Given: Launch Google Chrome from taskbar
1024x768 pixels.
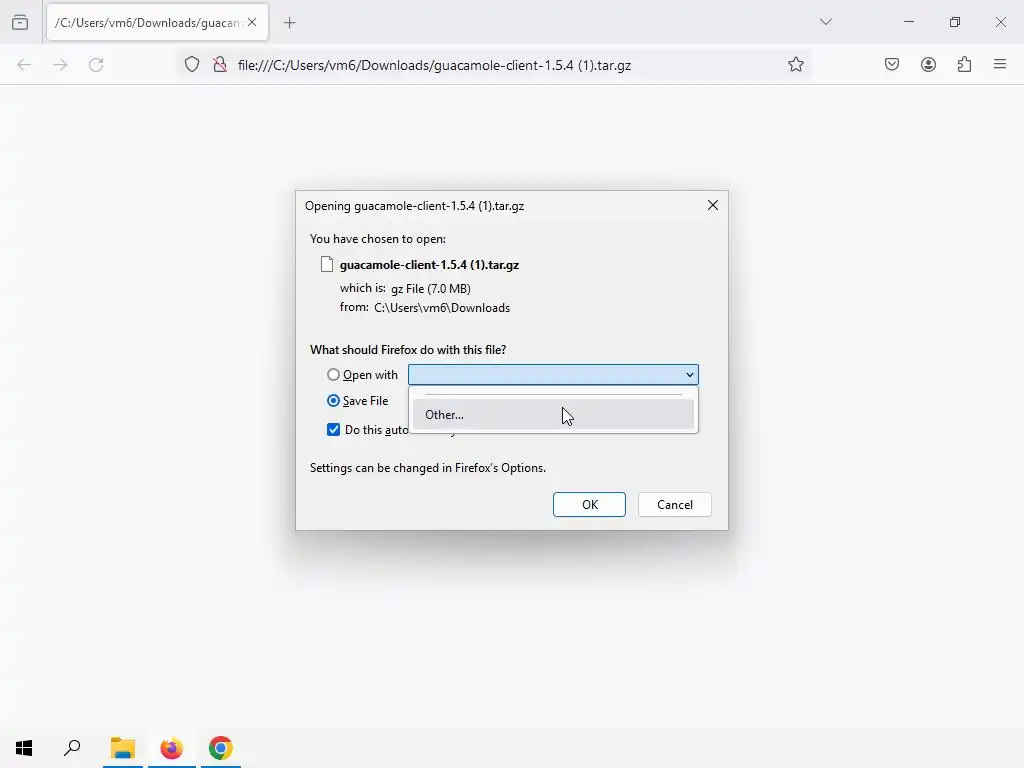Looking at the screenshot, I should (221, 748).
